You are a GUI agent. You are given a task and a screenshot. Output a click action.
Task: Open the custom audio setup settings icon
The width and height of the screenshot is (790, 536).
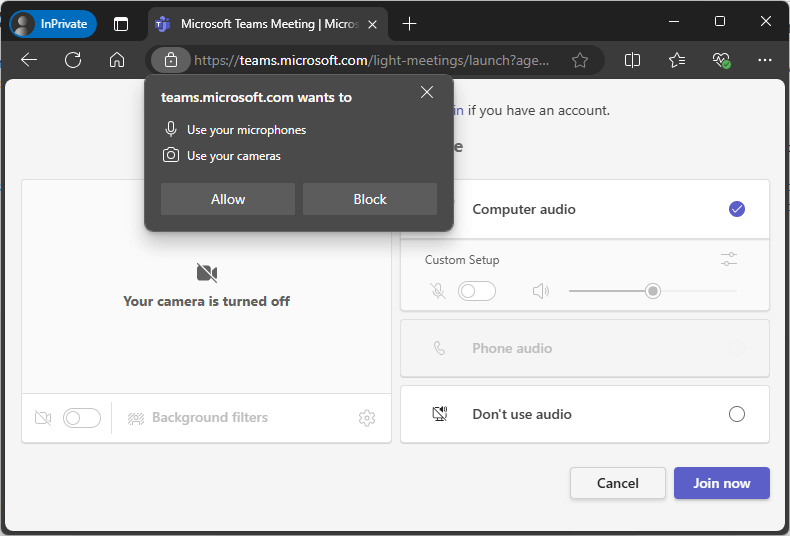[x=729, y=259]
